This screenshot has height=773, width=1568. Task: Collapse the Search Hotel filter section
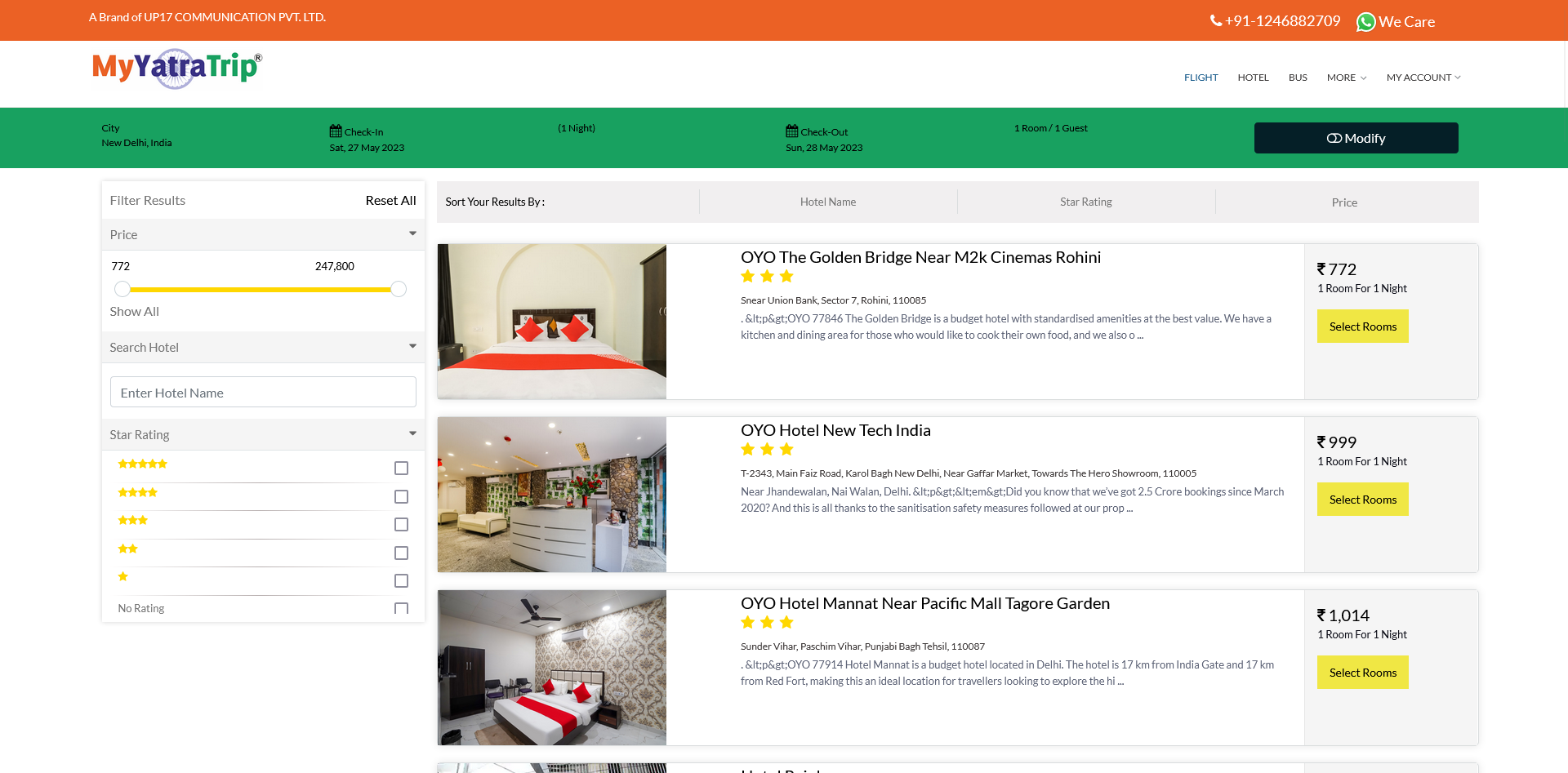412,347
